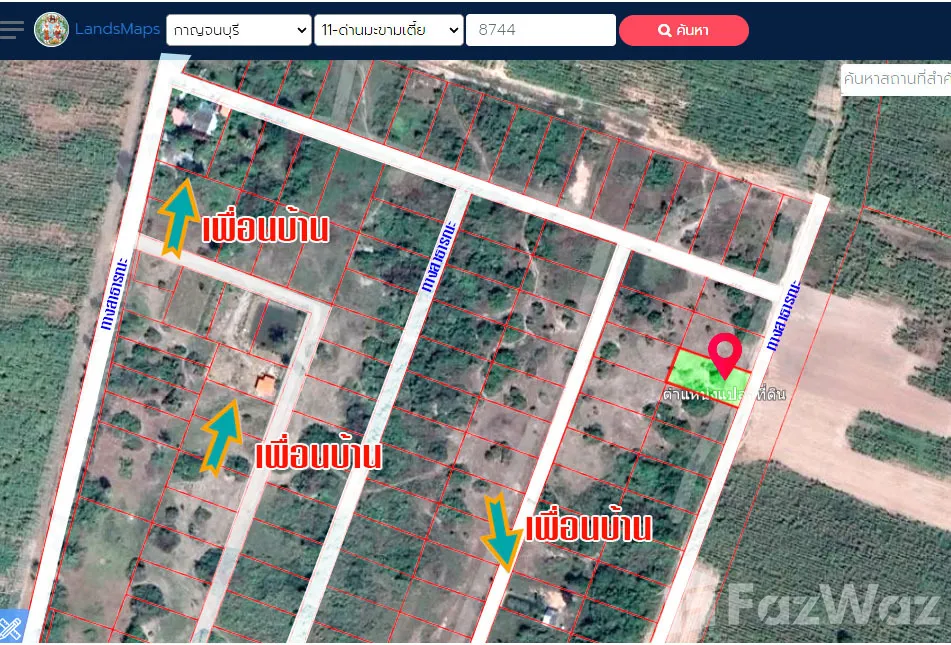This screenshot has width=951, height=645.
Task: Expand the 11-ด่านมะขามเตี้ย district dropdown
Action: tap(388, 30)
